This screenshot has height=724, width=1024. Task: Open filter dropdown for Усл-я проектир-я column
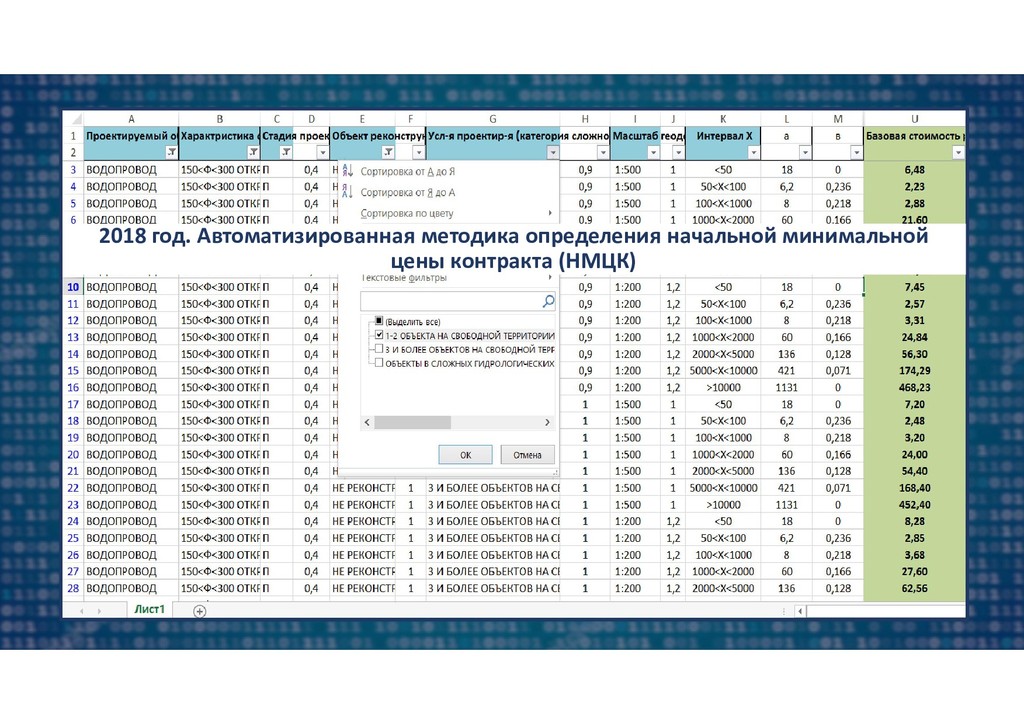click(x=552, y=152)
